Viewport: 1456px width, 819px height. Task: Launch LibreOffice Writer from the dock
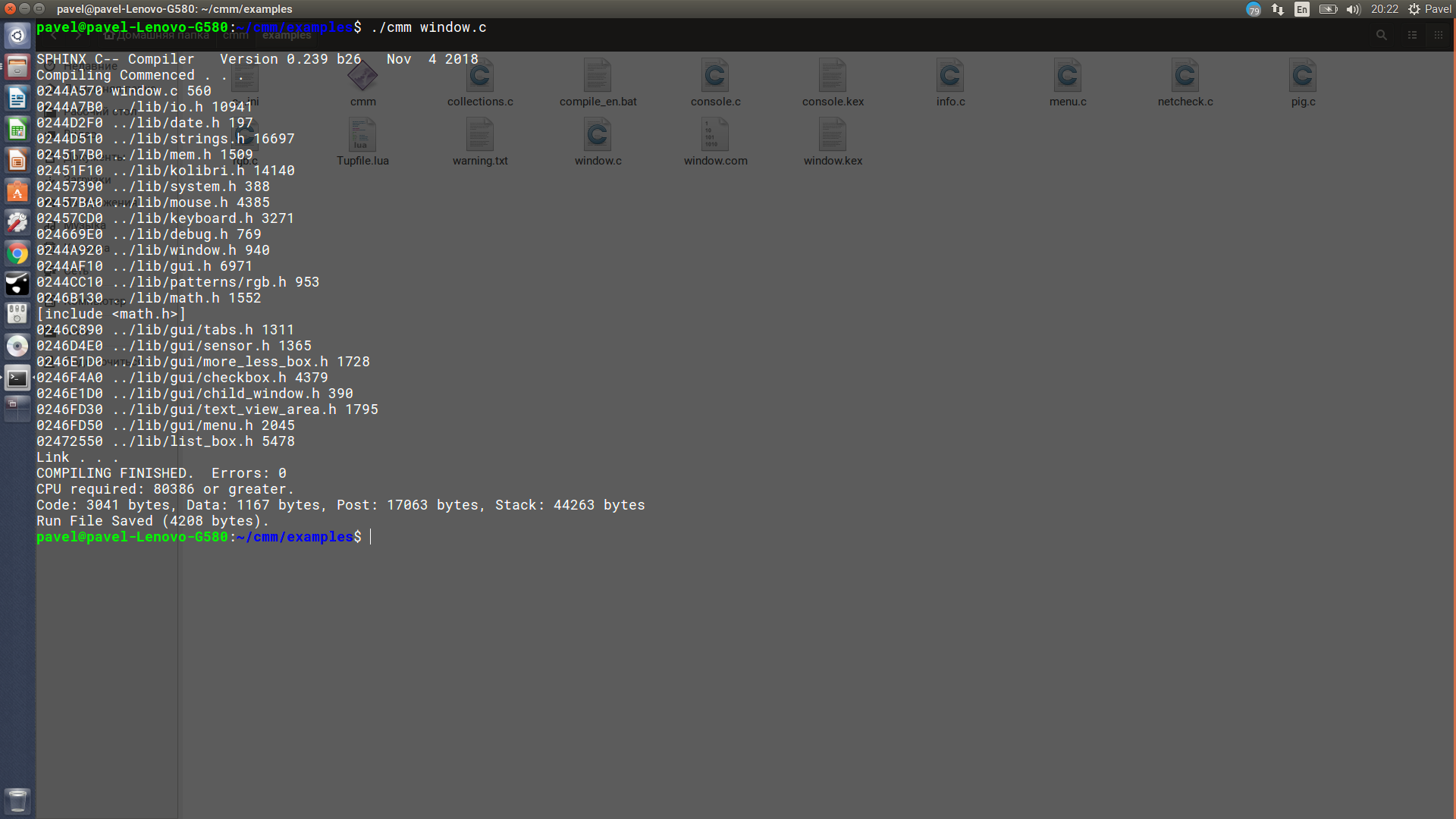click(17, 98)
